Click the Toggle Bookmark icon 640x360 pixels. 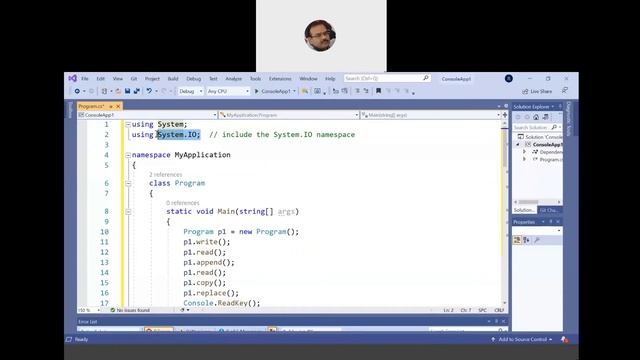pyautogui.click(x=378, y=91)
